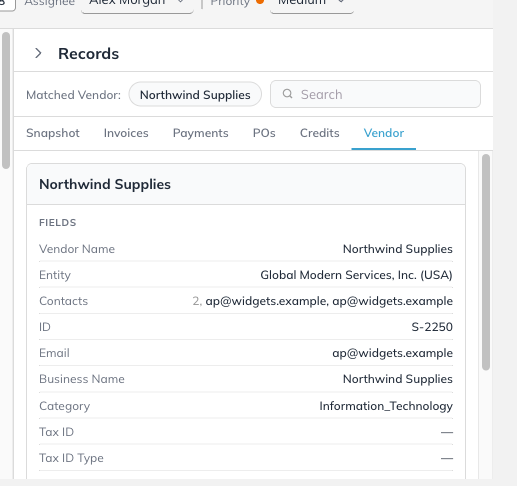
Task: Select the ID value S-2250
Action: click(x=432, y=327)
